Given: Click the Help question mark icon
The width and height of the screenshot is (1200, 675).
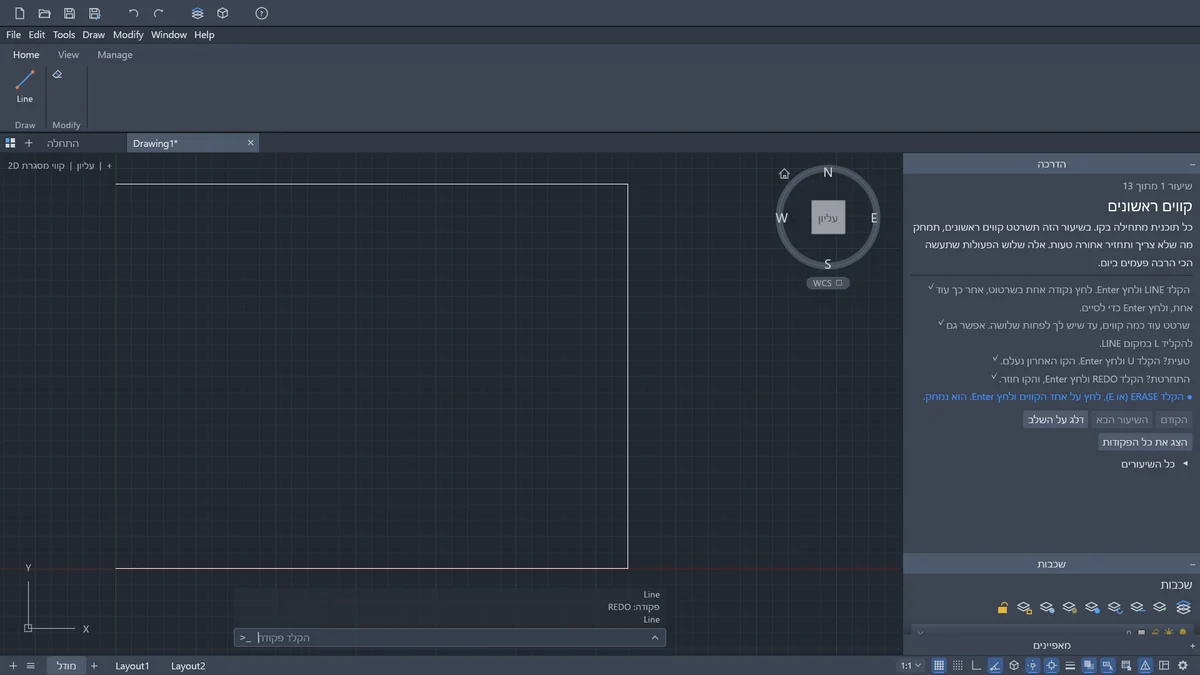Looking at the screenshot, I should coord(261,14).
